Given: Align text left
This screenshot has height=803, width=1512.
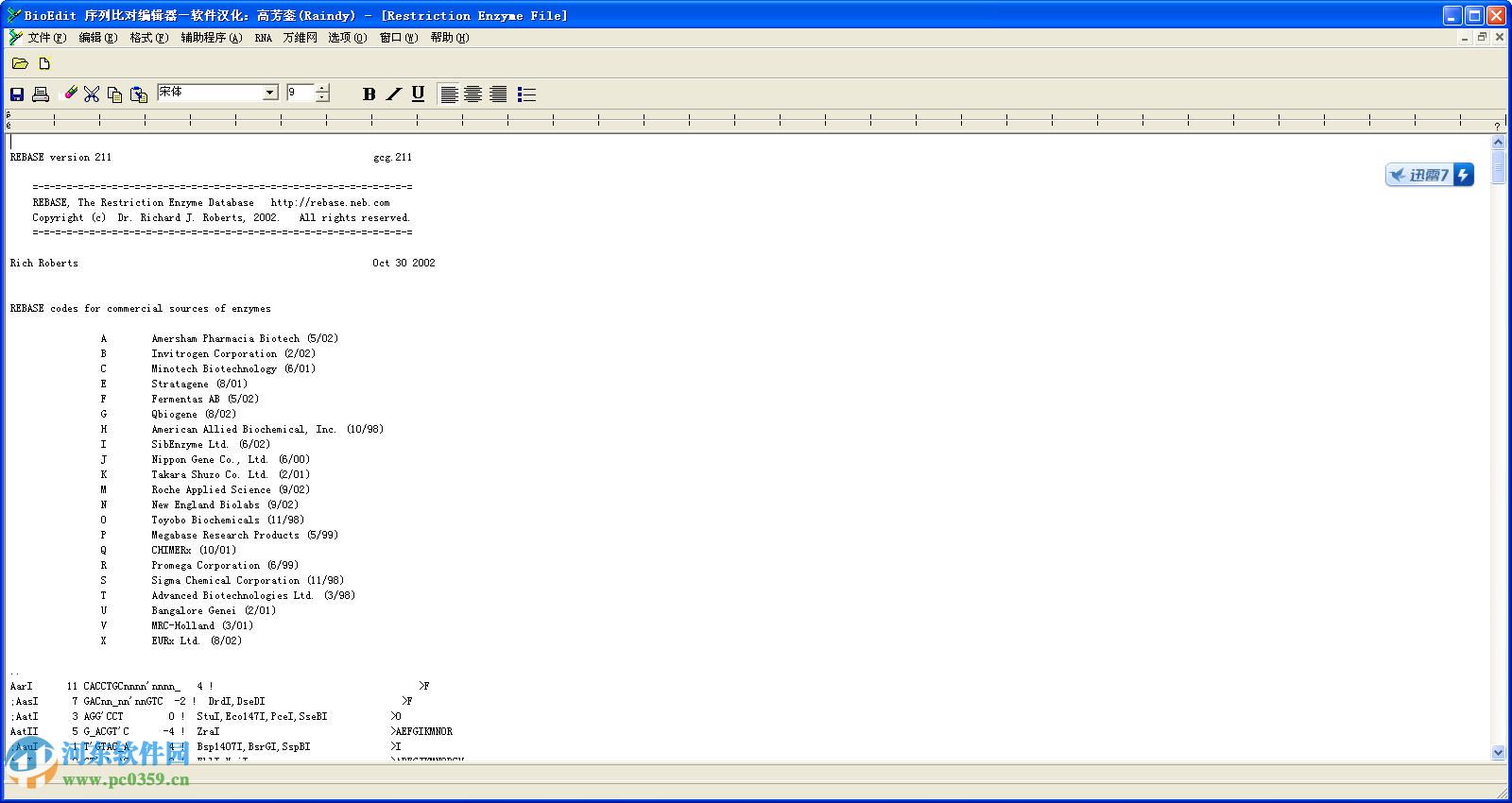Looking at the screenshot, I should pos(449,94).
